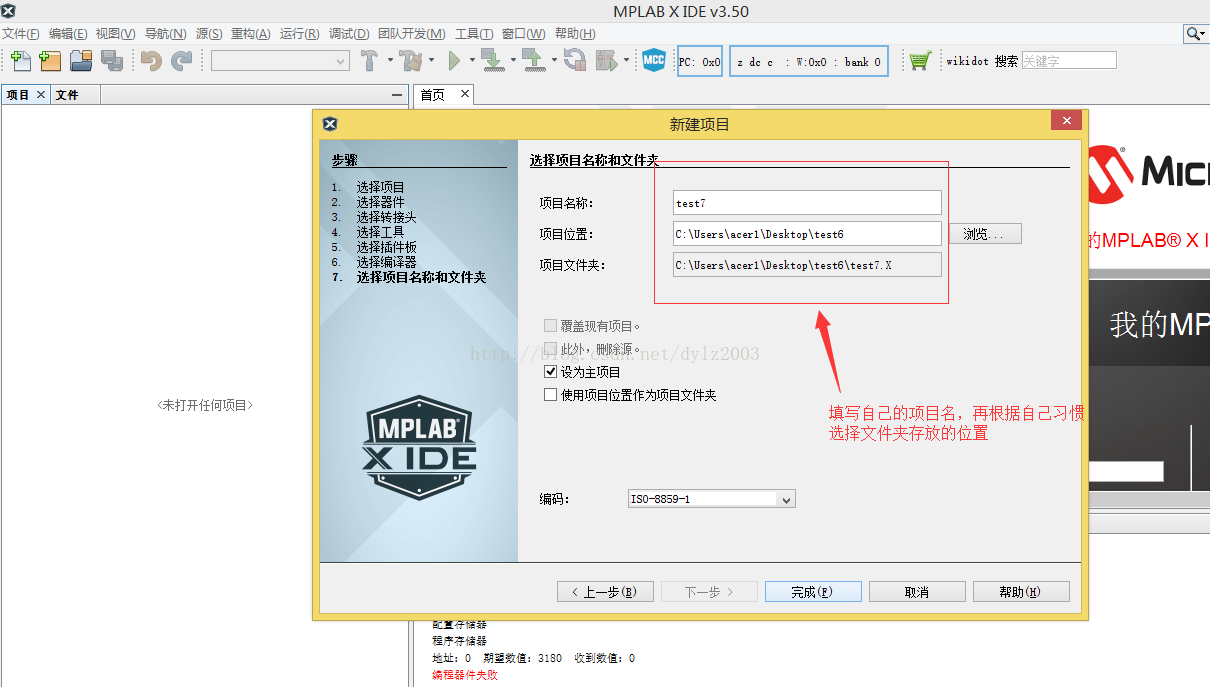Open the 文件(F) menu
The image size is (1210, 687).
click(21, 34)
